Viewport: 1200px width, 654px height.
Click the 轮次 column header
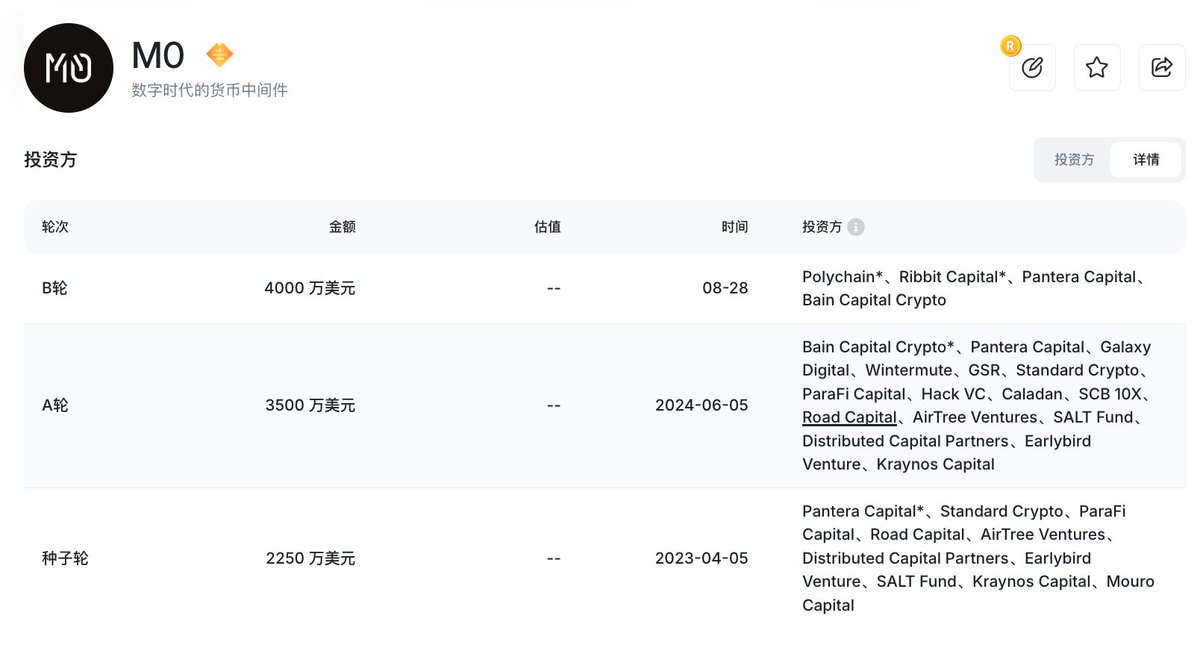click(x=55, y=227)
